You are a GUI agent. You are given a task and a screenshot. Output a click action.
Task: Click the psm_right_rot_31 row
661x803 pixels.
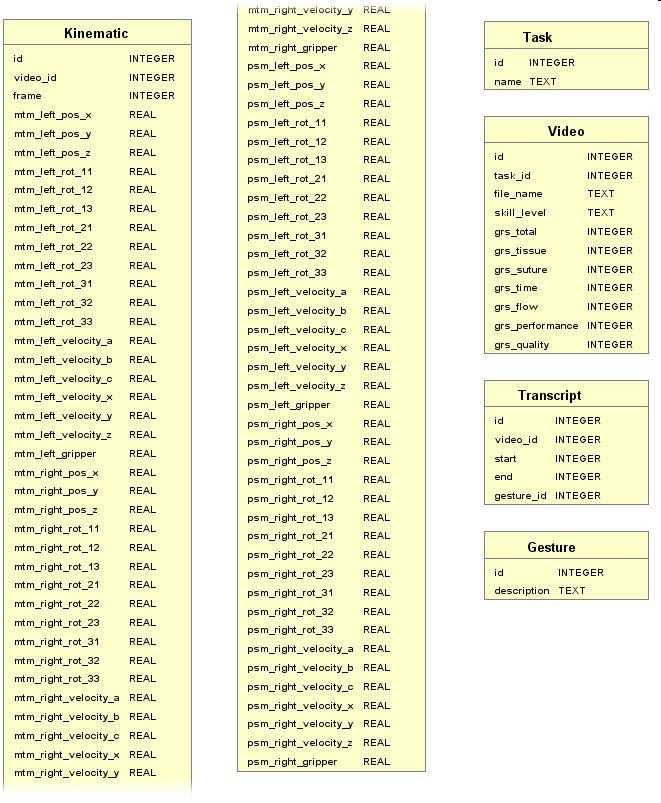331,593
